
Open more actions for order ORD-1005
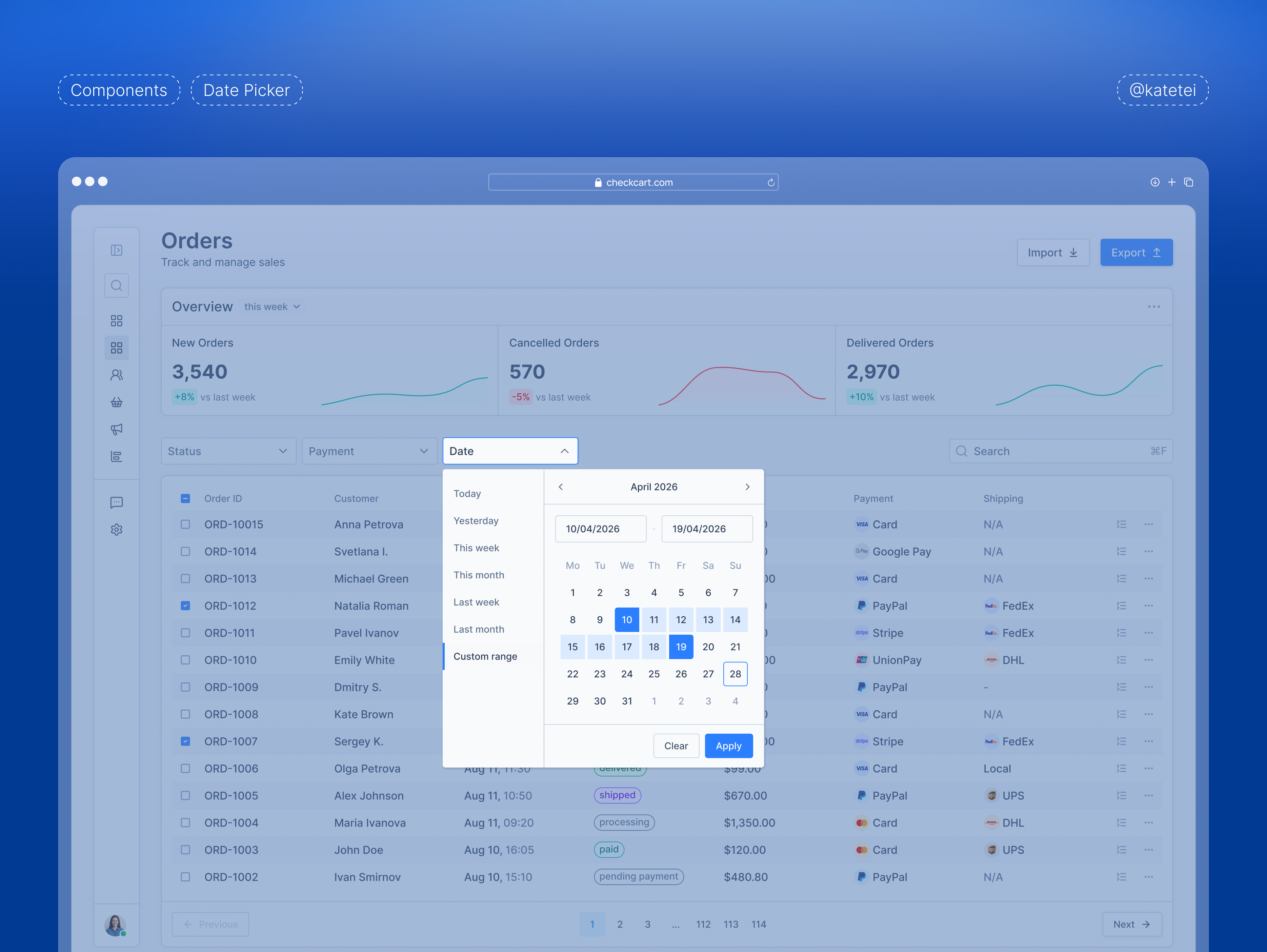(1148, 796)
